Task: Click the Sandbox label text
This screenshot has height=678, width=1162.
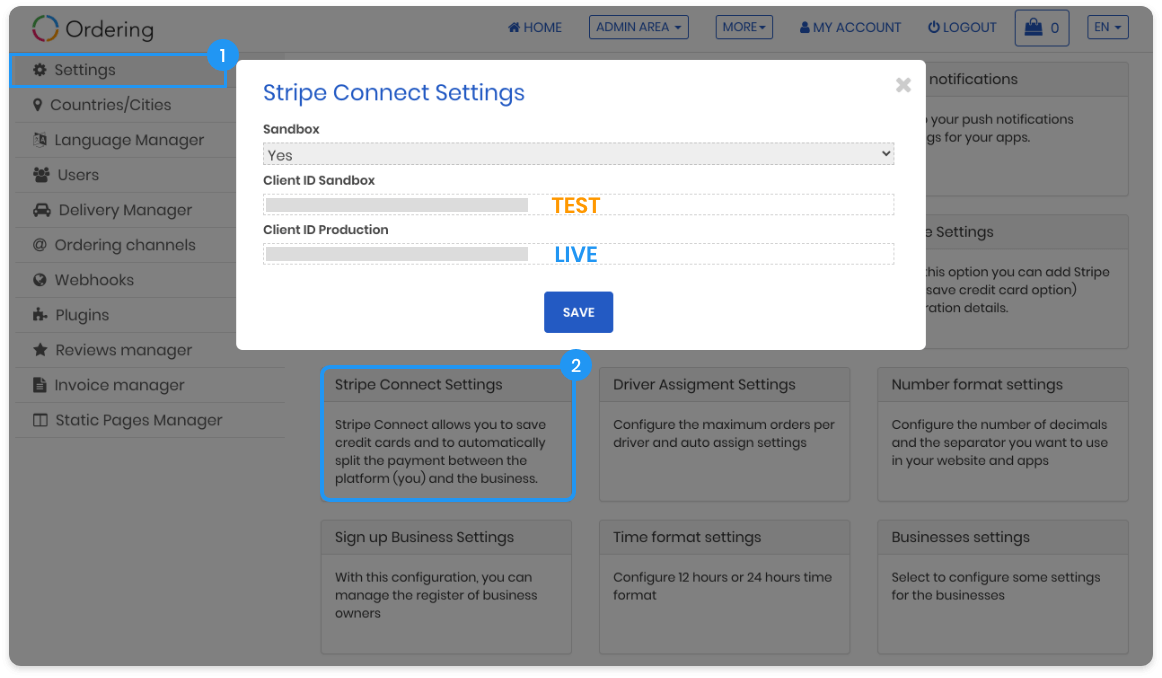Action: tap(291, 129)
